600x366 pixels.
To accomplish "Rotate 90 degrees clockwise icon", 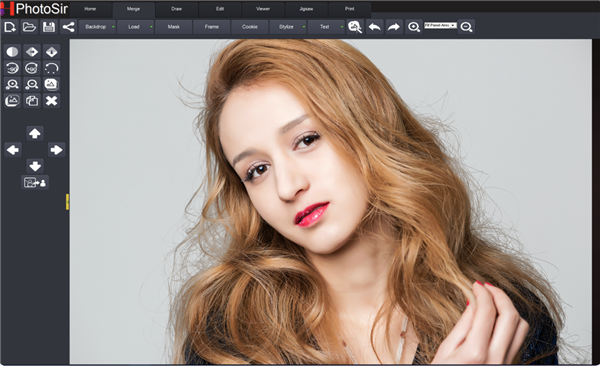I will point(32,68).
